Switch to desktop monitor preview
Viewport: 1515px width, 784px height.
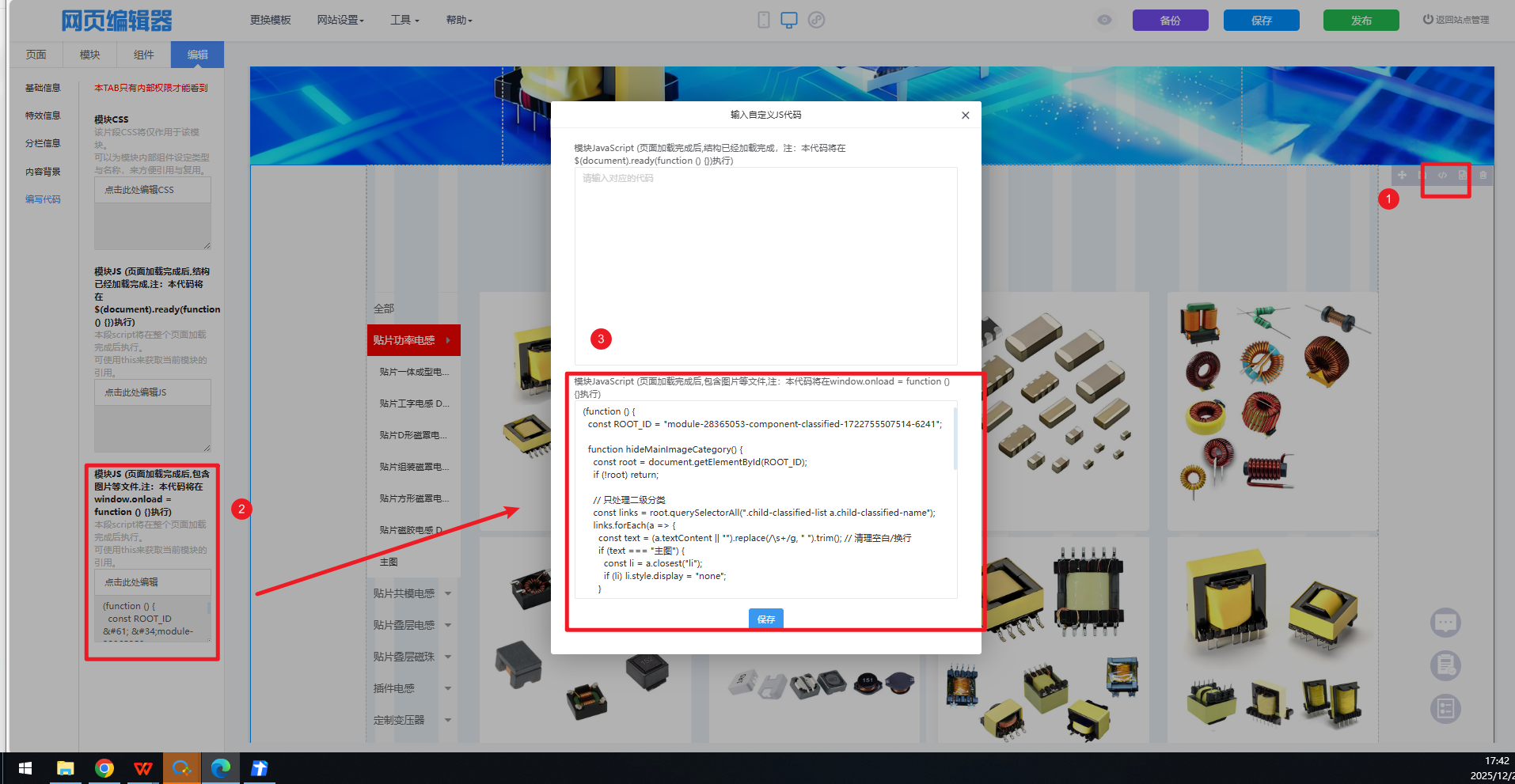point(789,20)
